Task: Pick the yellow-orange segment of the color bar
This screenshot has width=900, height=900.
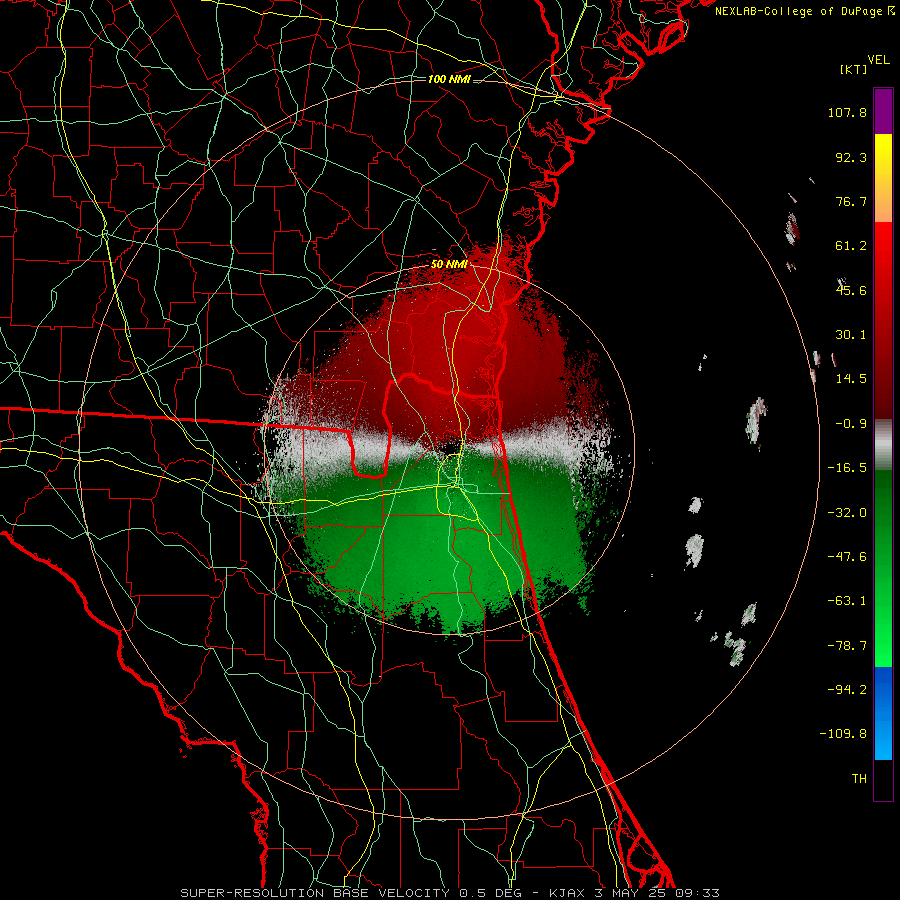Action: (883, 178)
